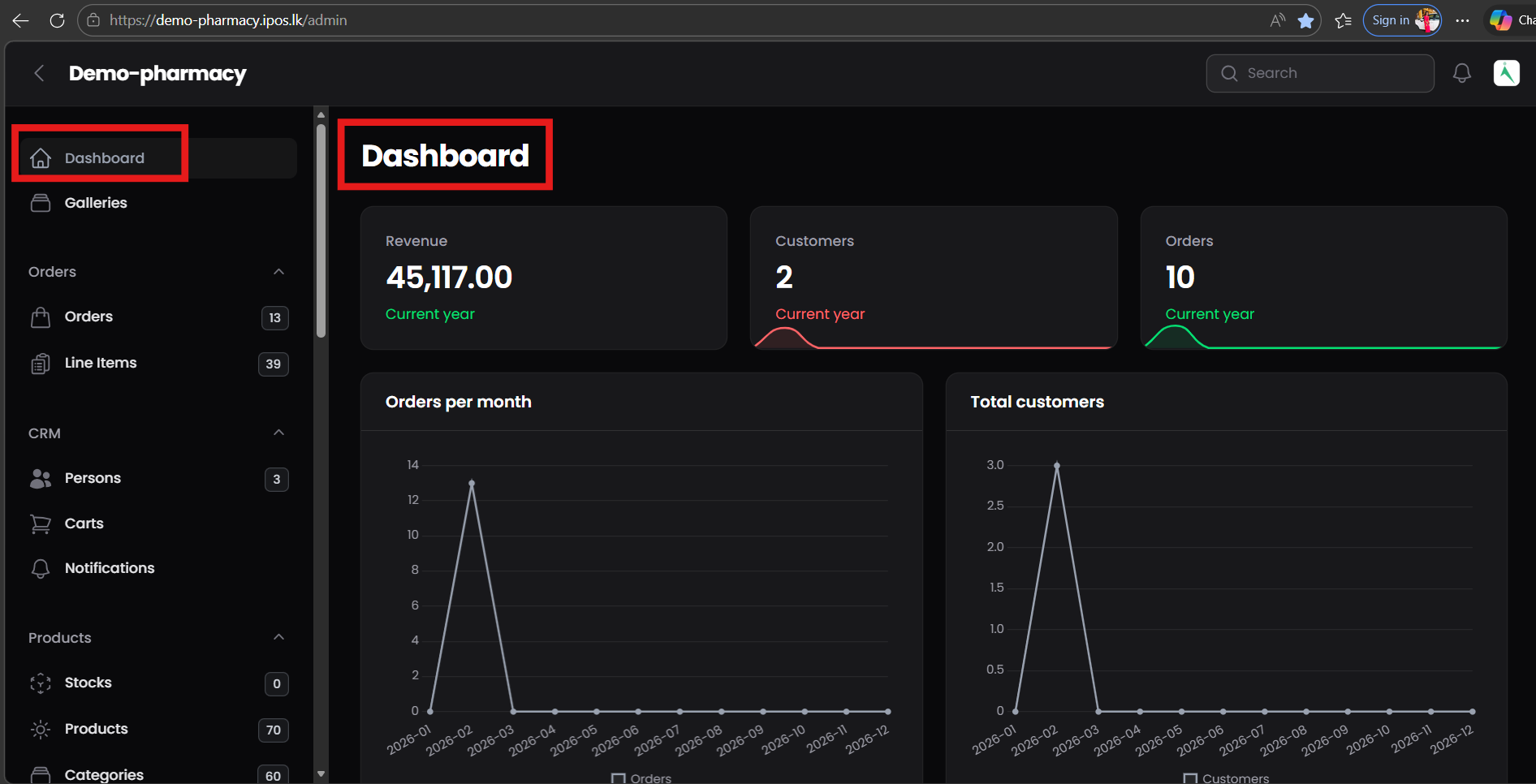Collapse the CRM section
This screenshot has height=784, width=1536.
[278, 433]
